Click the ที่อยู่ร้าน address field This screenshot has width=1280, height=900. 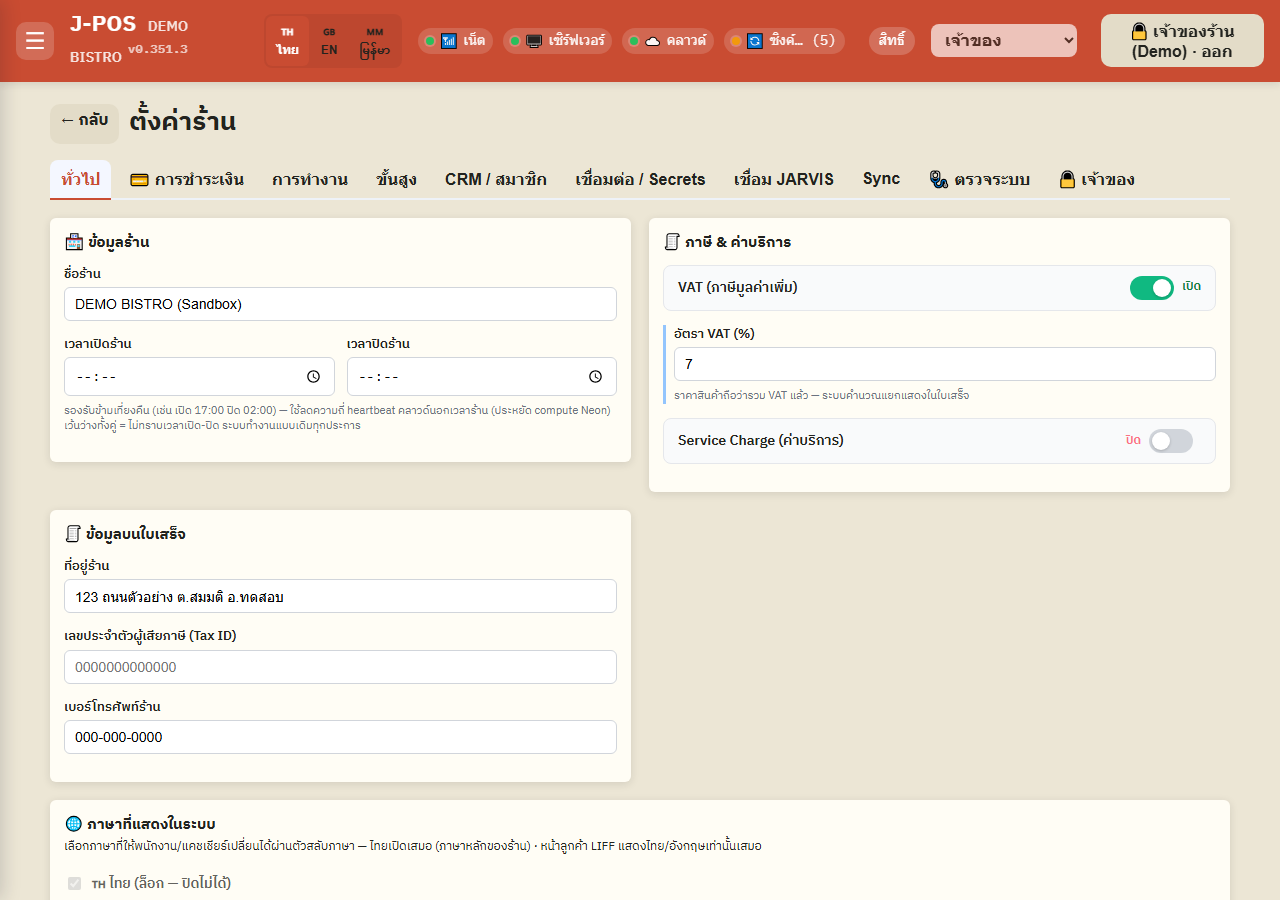pos(340,596)
